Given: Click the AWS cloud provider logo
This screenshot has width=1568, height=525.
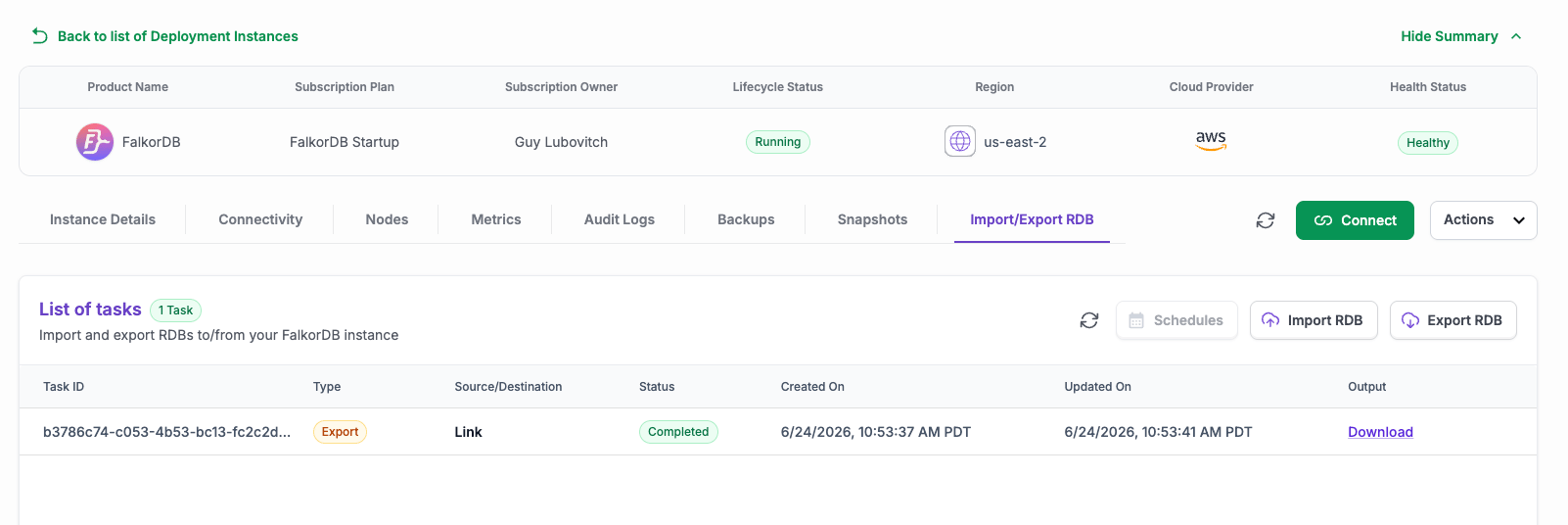Looking at the screenshot, I should click(1211, 140).
